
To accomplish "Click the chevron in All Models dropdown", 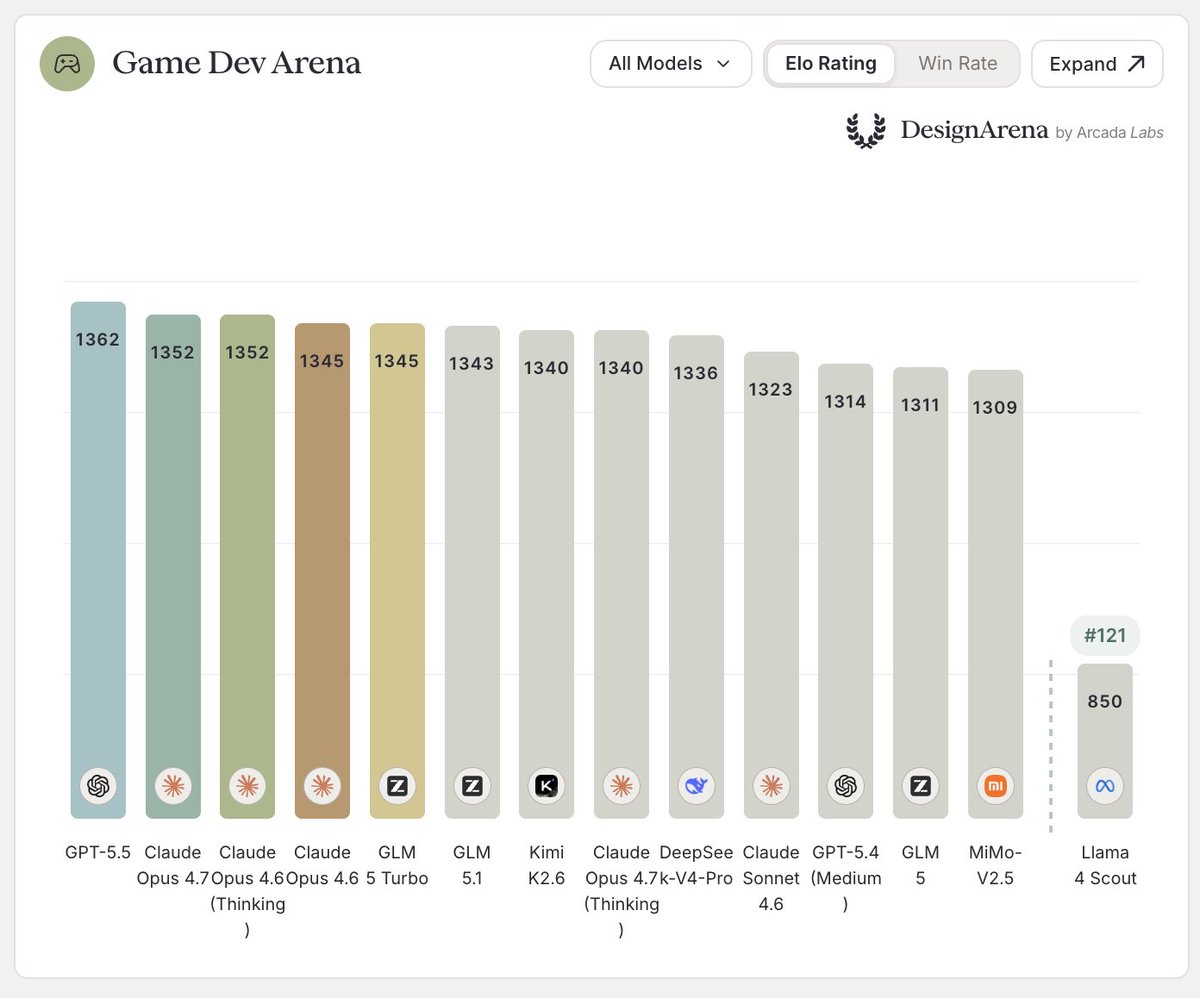I will (723, 64).
